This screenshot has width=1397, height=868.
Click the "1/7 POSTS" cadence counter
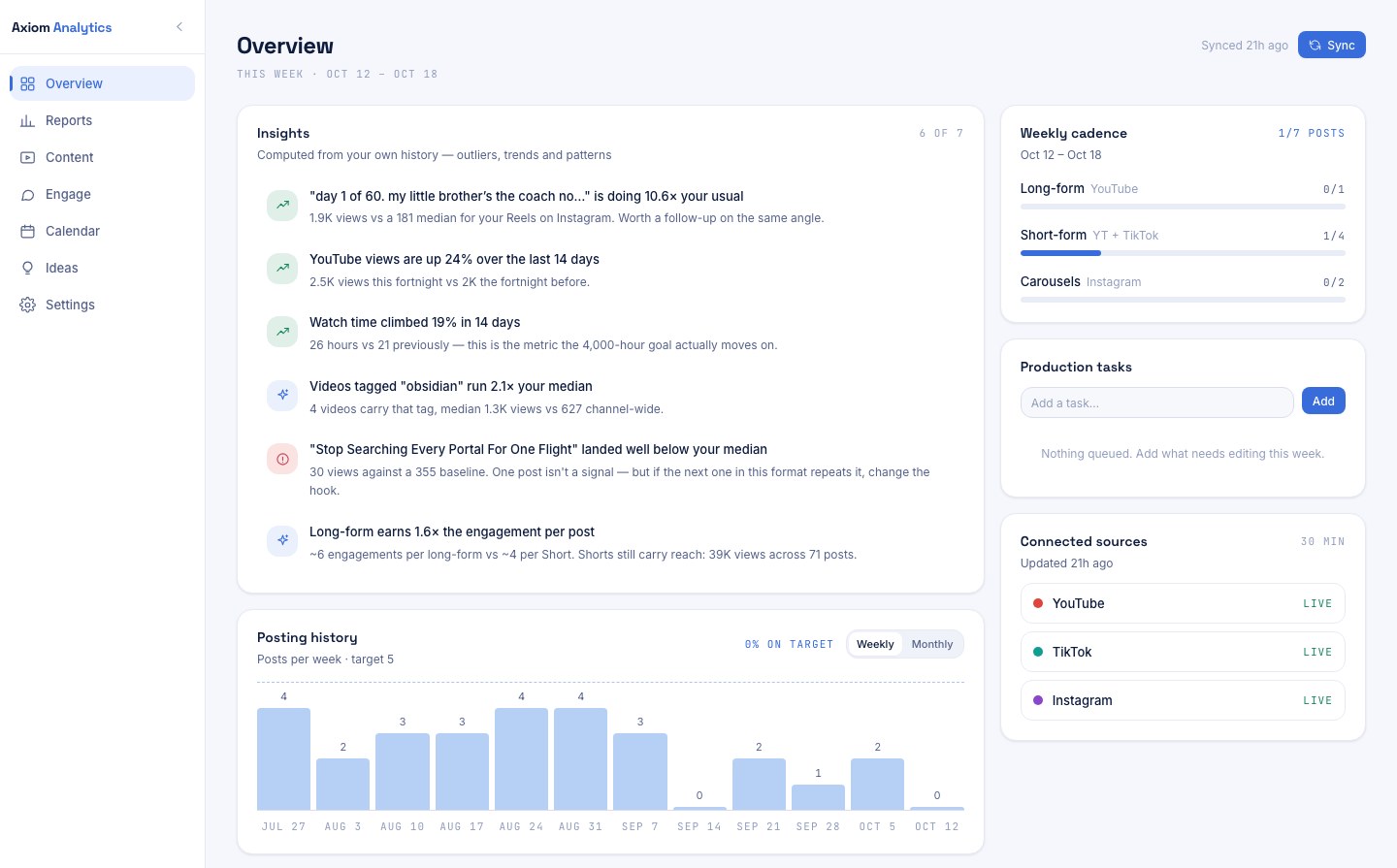(1312, 133)
